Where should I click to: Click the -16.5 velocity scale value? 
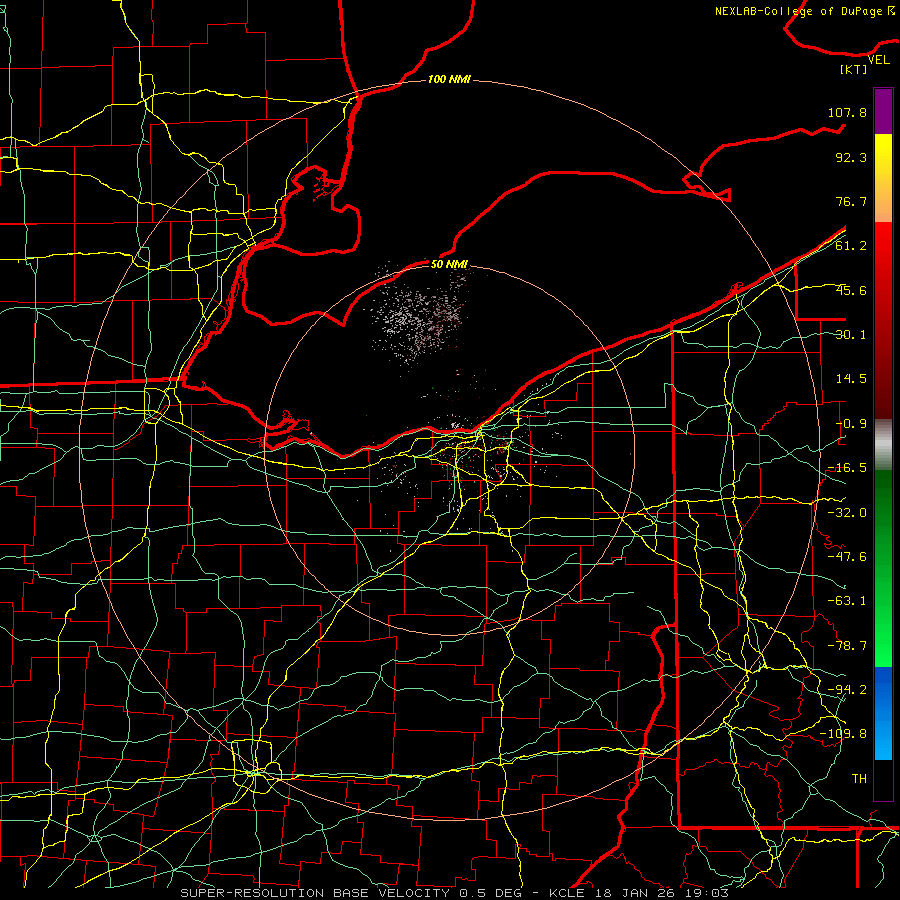point(847,468)
